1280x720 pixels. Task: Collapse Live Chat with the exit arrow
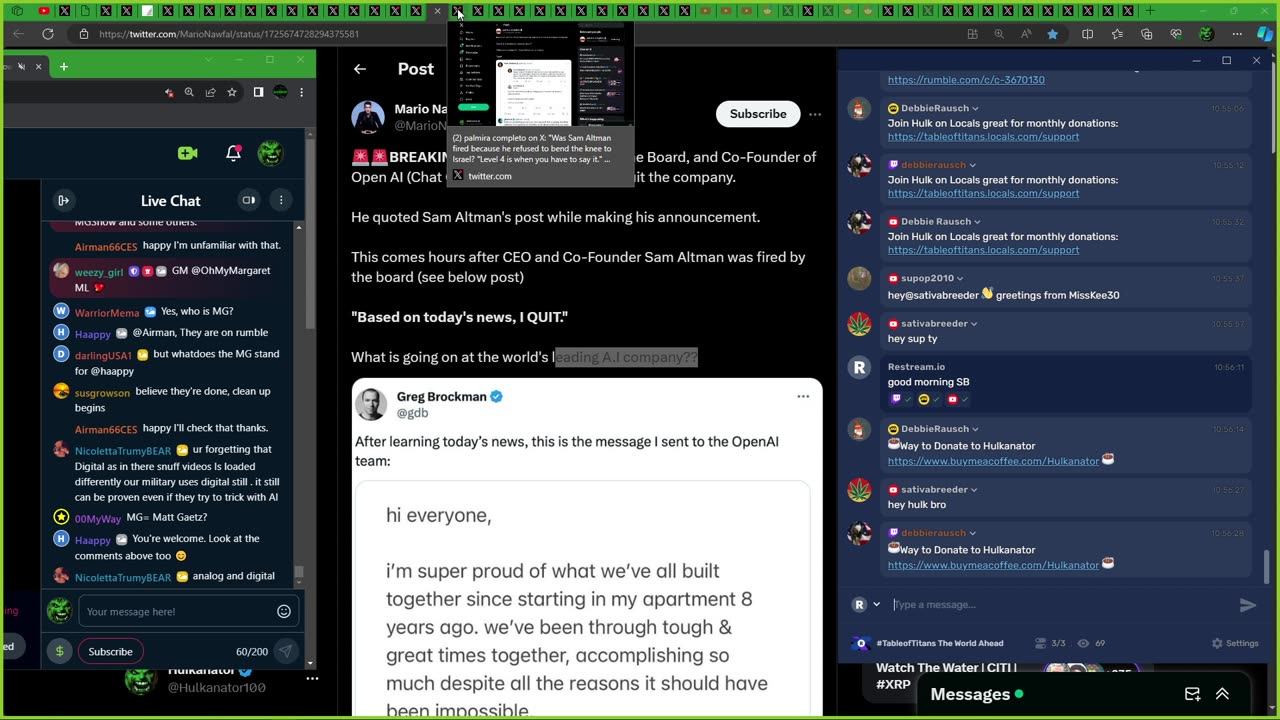tap(63, 200)
